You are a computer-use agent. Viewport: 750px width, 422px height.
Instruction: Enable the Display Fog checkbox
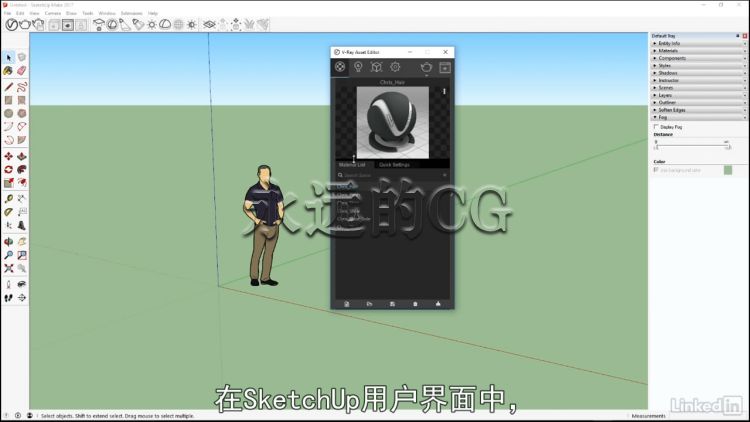[x=656, y=127]
